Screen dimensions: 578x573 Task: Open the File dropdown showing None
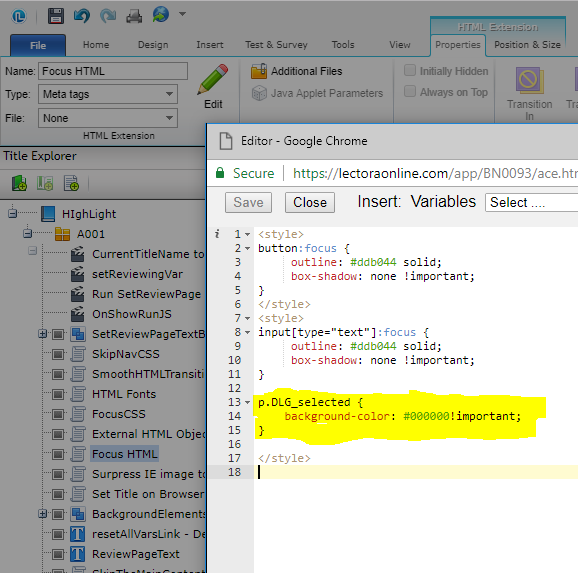108,118
